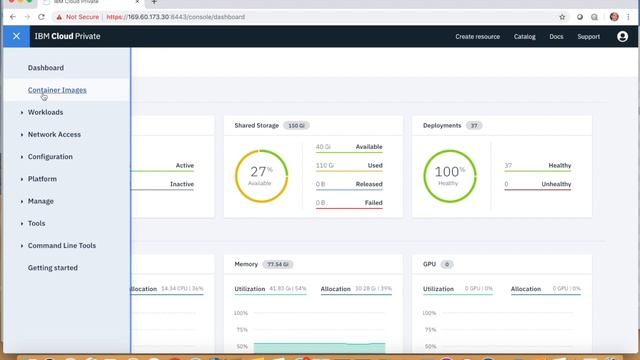The image size is (640, 360).
Task: Expand the Tools section
Action: [36, 223]
